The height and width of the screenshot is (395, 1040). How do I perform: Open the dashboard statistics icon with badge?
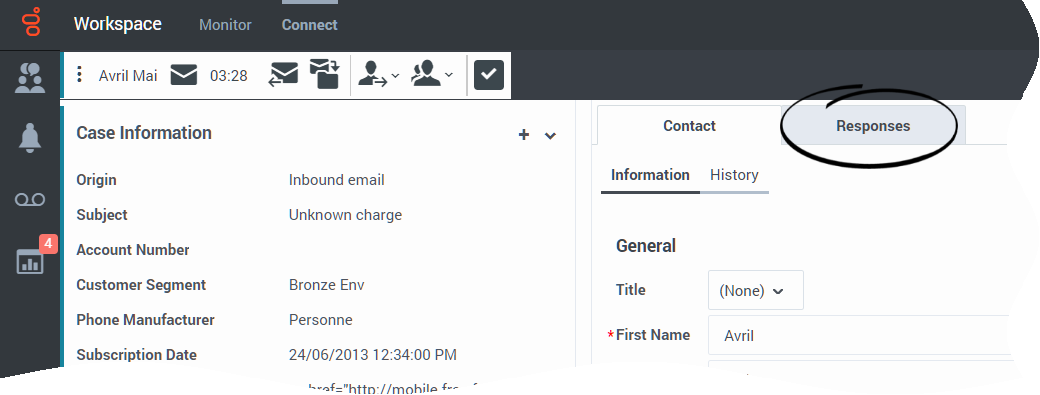pos(31,260)
